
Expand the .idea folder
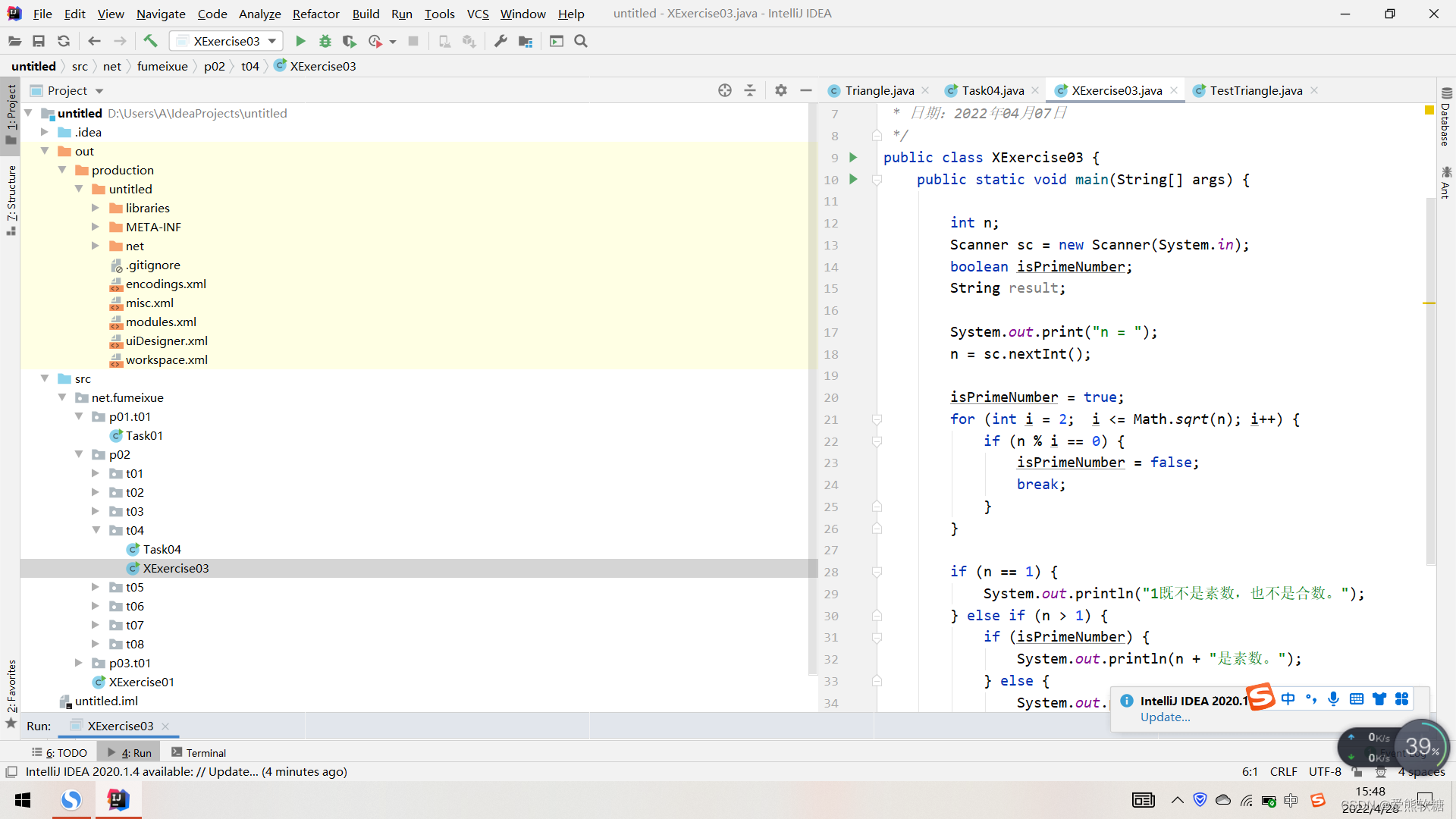[x=45, y=132]
